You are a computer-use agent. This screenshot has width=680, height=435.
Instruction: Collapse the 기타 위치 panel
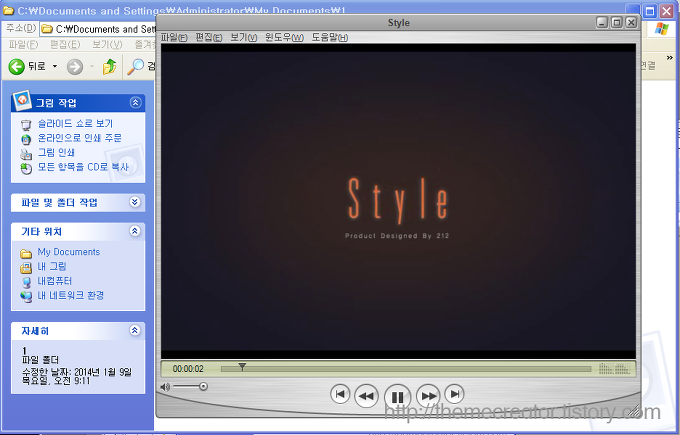click(x=135, y=231)
